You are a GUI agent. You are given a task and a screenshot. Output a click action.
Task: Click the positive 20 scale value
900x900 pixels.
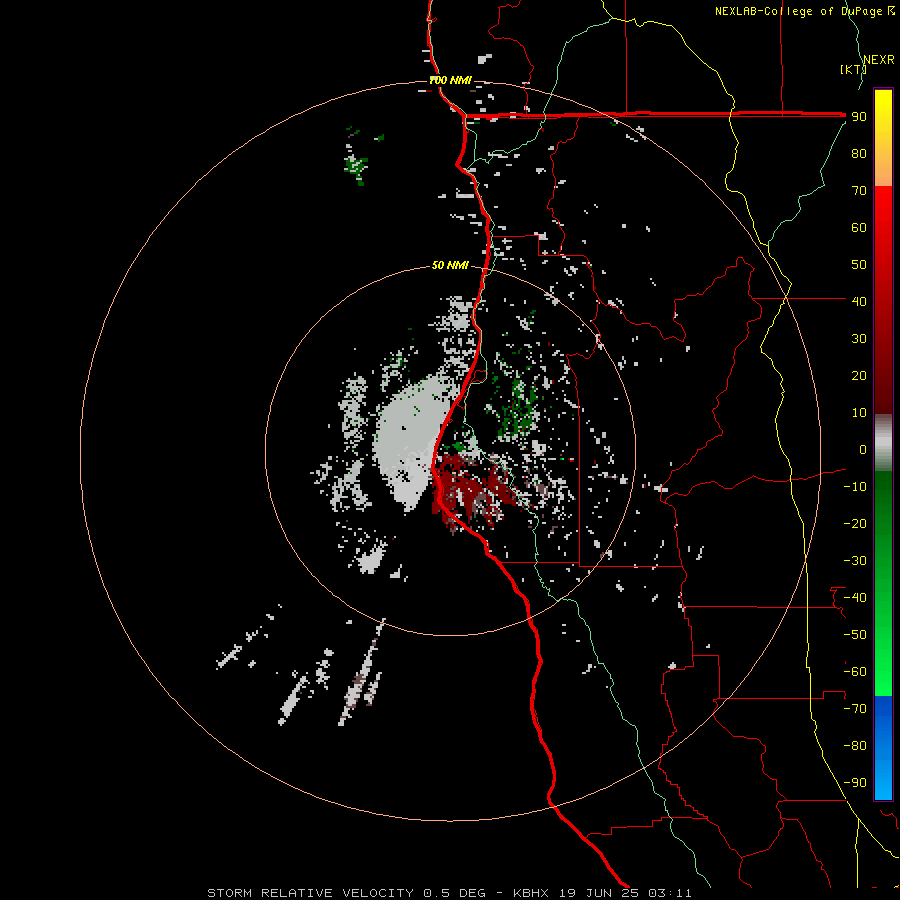[x=859, y=376]
